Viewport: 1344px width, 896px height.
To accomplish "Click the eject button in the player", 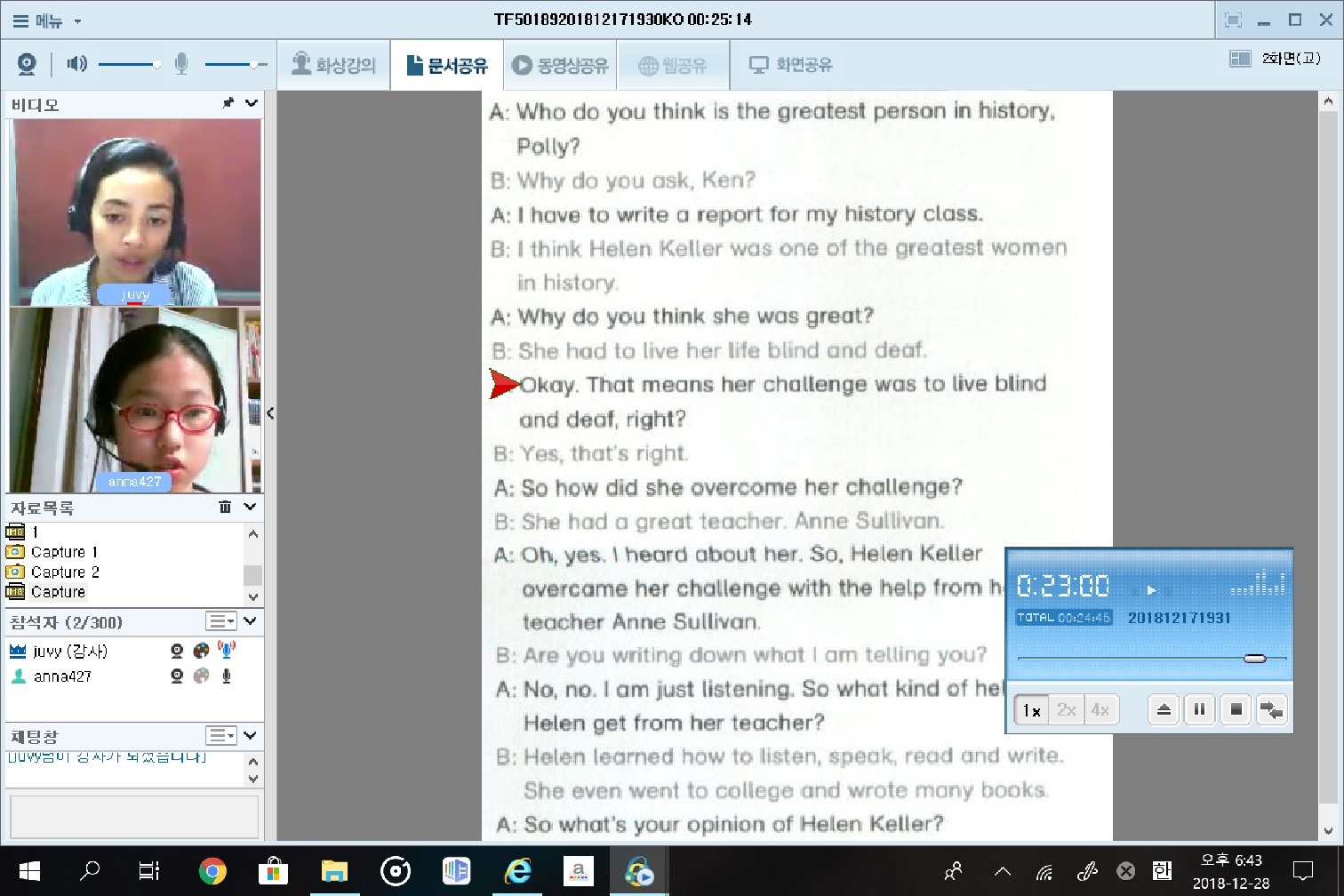I will tap(1163, 709).
